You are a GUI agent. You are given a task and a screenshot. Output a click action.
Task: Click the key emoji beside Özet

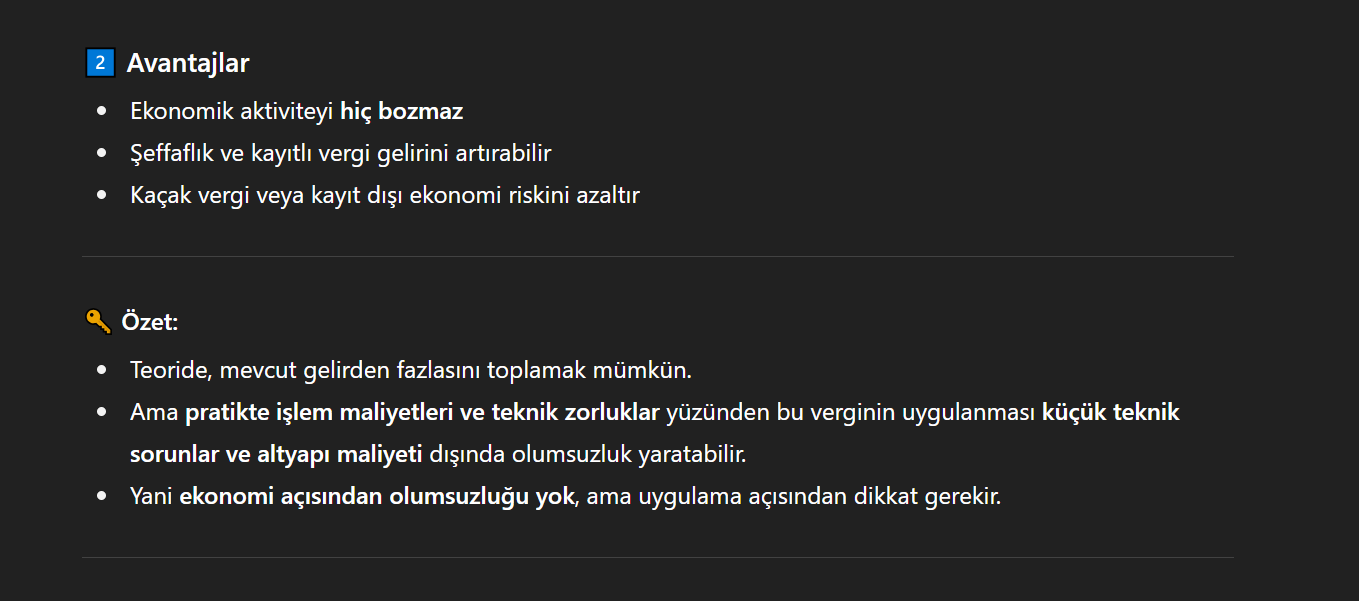(98, 321)
